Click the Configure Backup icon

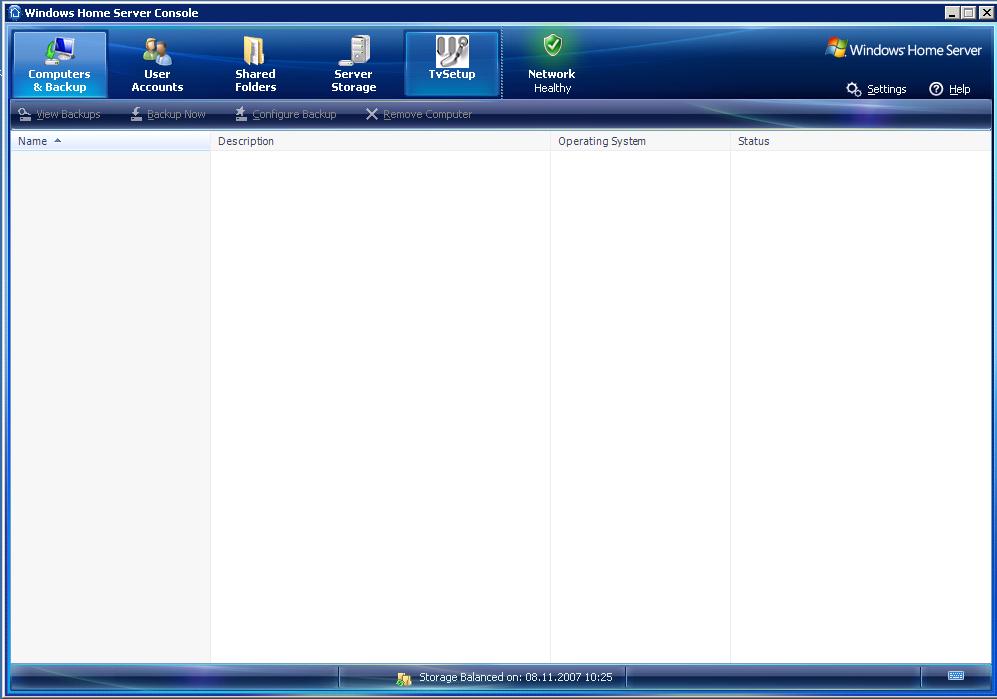pos(241,114)
